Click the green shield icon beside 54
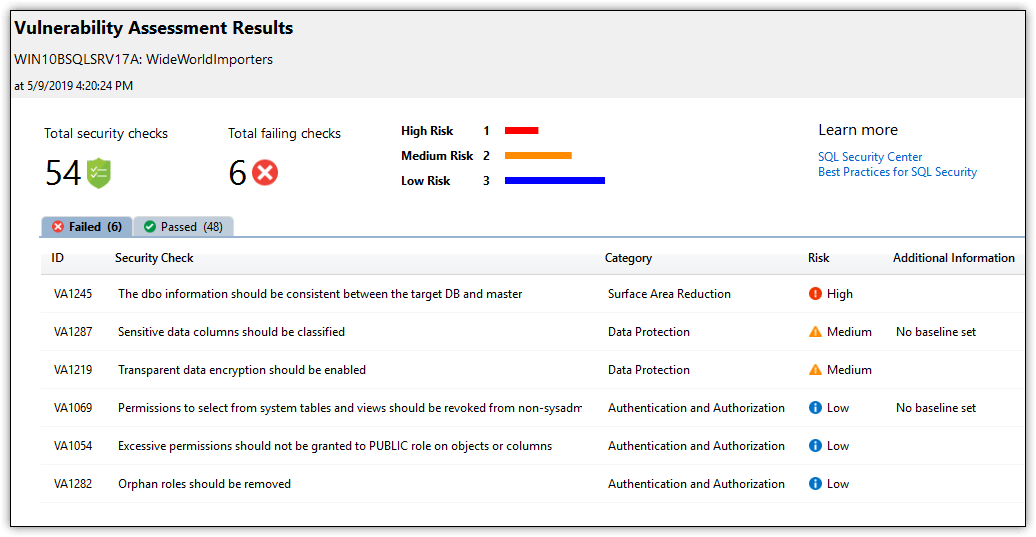 pos(98,173)
